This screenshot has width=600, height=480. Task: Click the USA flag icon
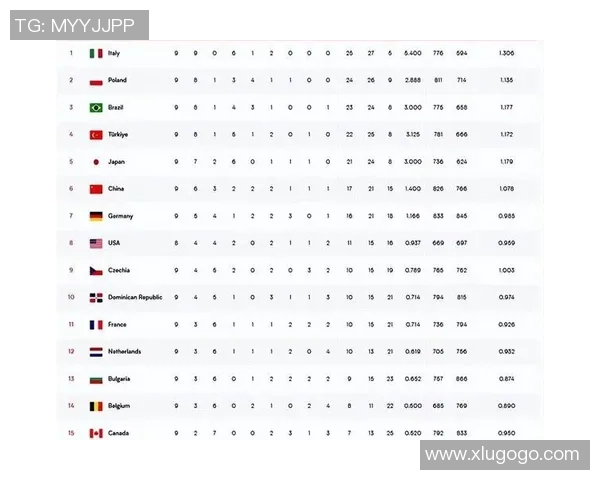pos(96,243)
